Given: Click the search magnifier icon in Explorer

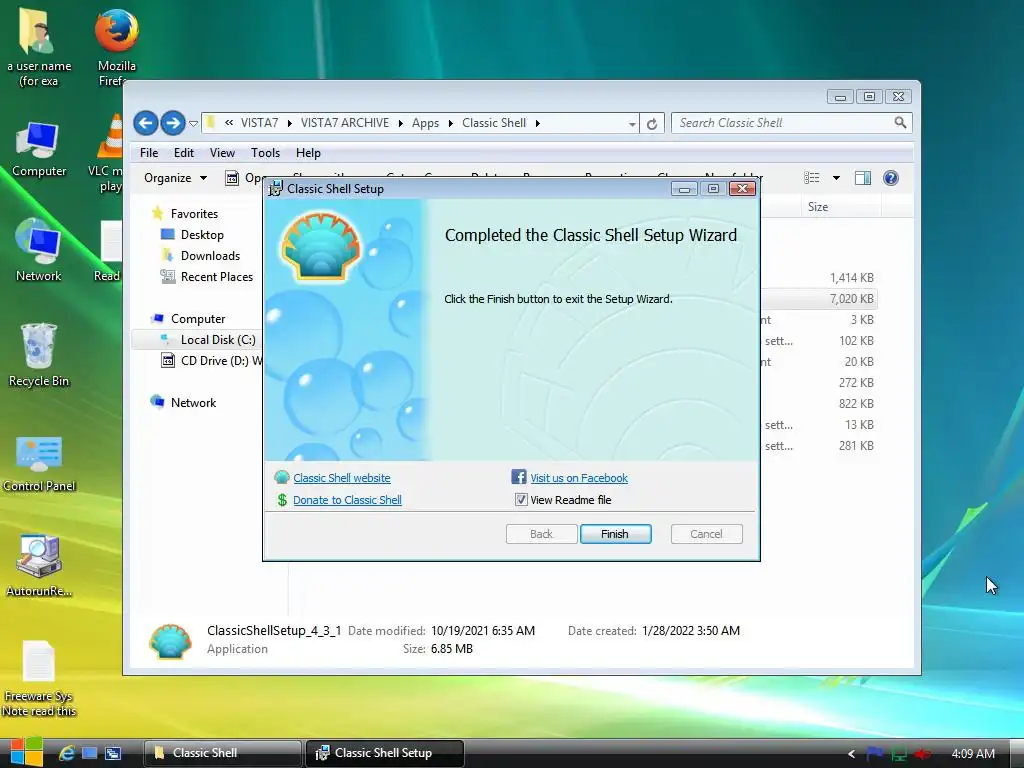Looking at the screenshot, I should pos(901,122).
